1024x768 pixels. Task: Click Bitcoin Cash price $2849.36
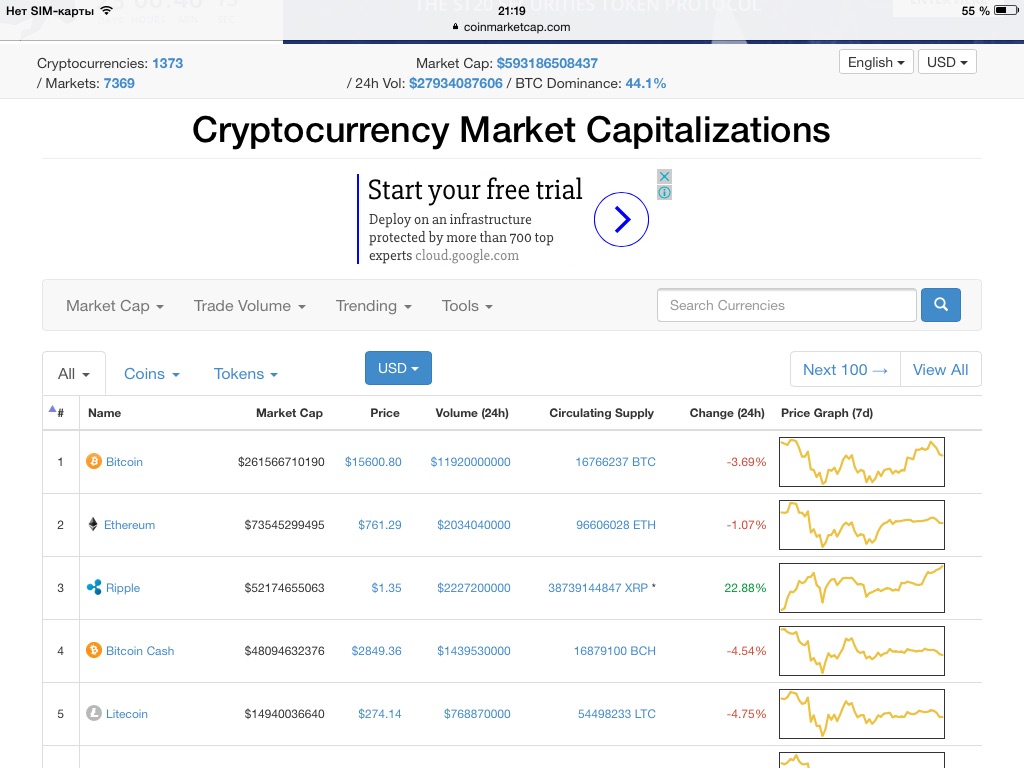pyautogui.click(x=376, y=650)
